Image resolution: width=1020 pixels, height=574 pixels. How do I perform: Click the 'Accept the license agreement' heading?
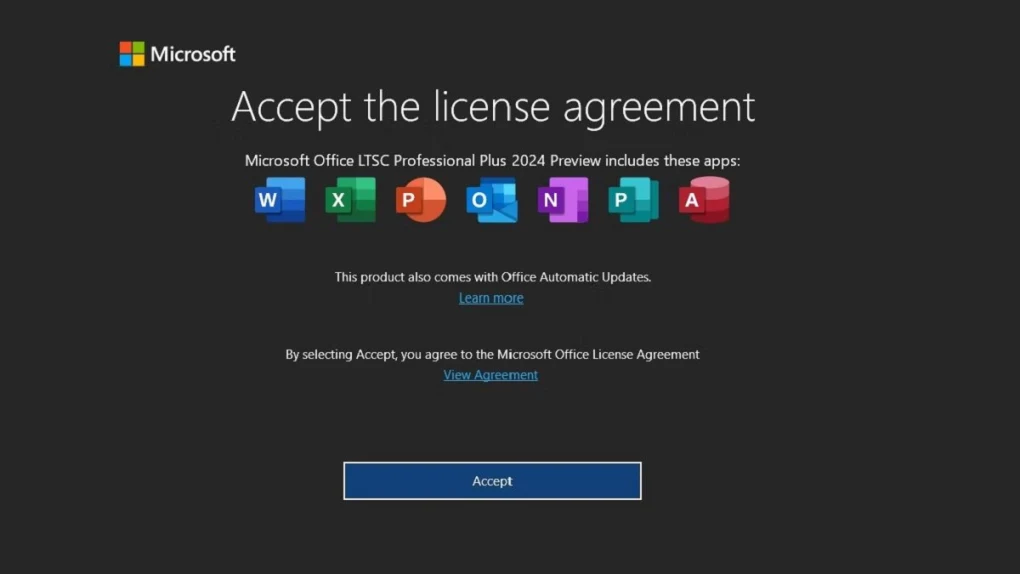[493, 107]
